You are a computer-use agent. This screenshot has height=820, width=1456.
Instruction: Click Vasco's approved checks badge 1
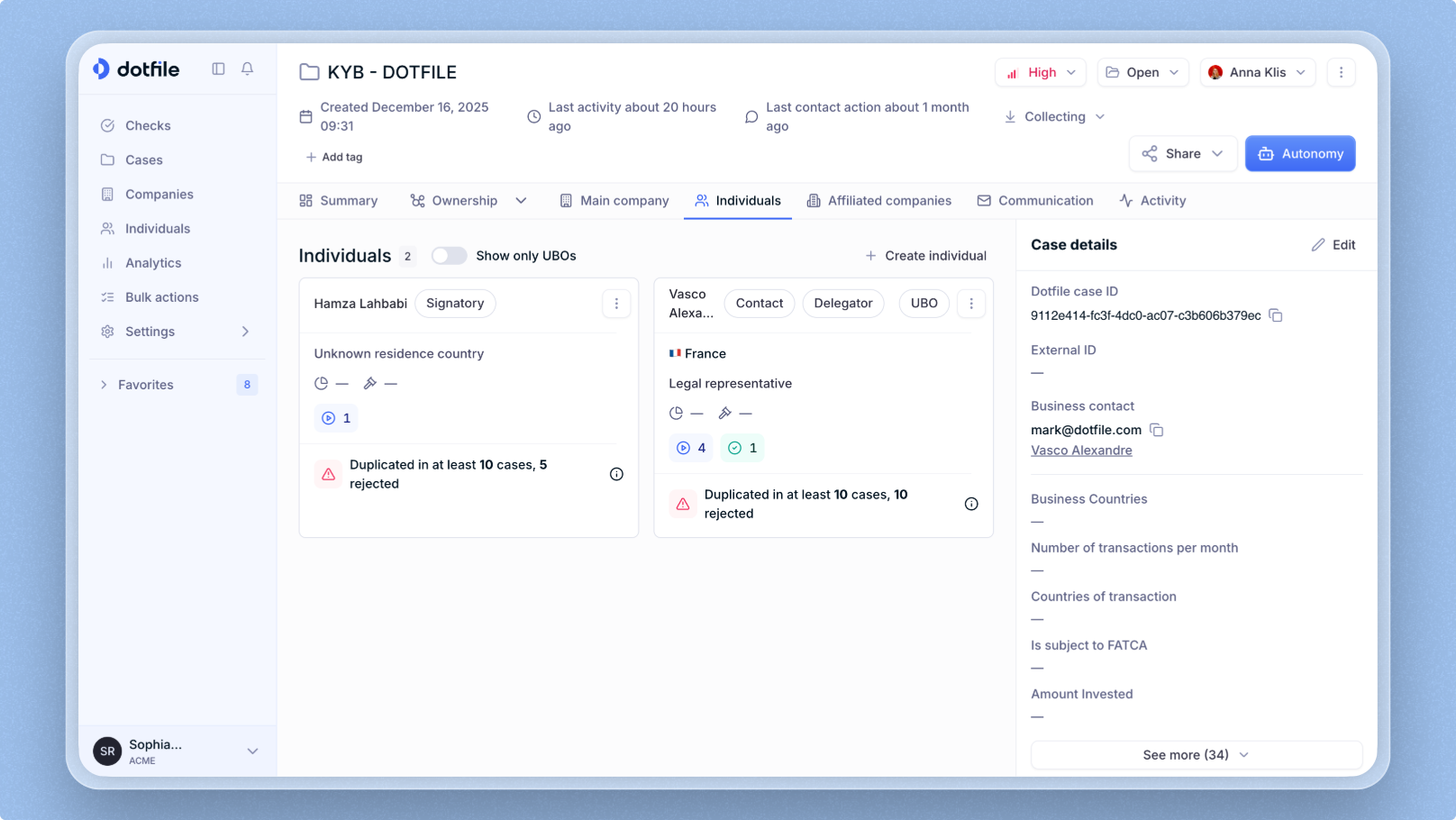742,448
